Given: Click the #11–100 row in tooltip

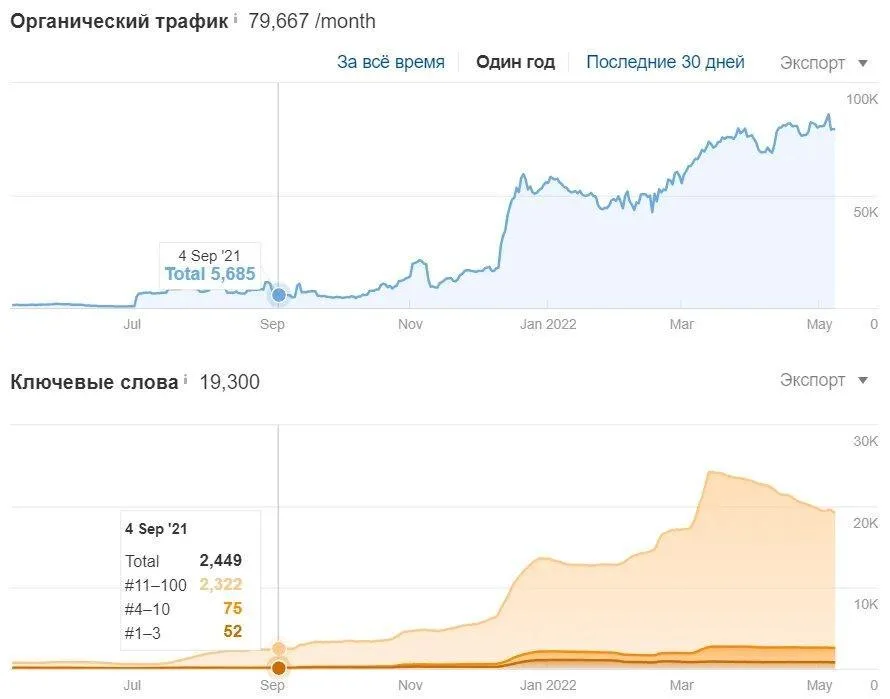Looking at the screenshot, I should tap(183, 585).
